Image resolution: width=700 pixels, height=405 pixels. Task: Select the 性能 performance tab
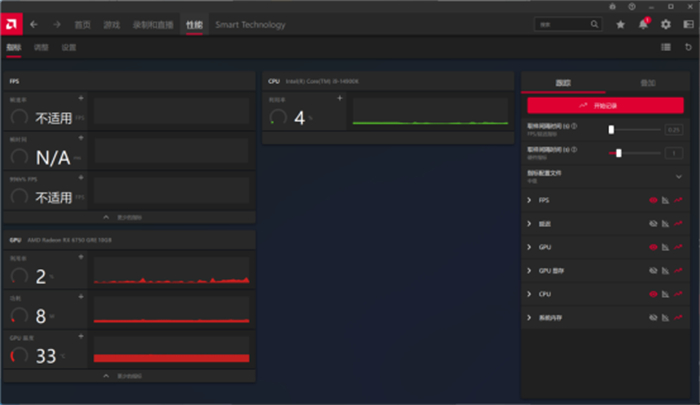point(194,25)
